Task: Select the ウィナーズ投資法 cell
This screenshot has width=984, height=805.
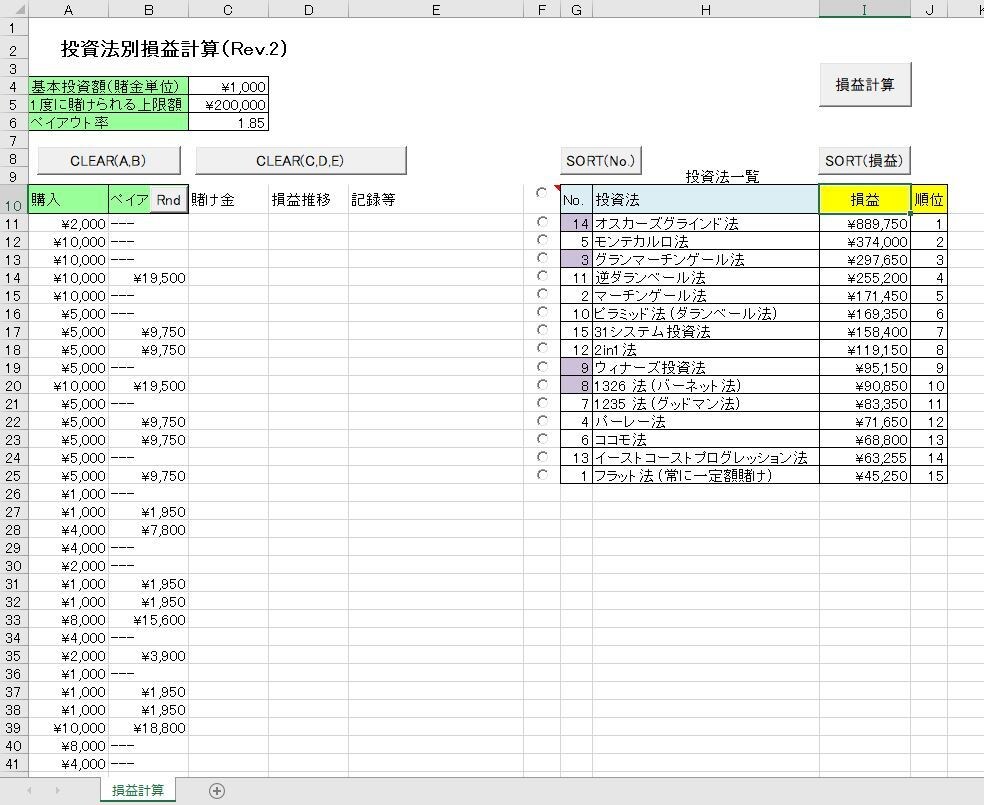Action: (705, 368)
